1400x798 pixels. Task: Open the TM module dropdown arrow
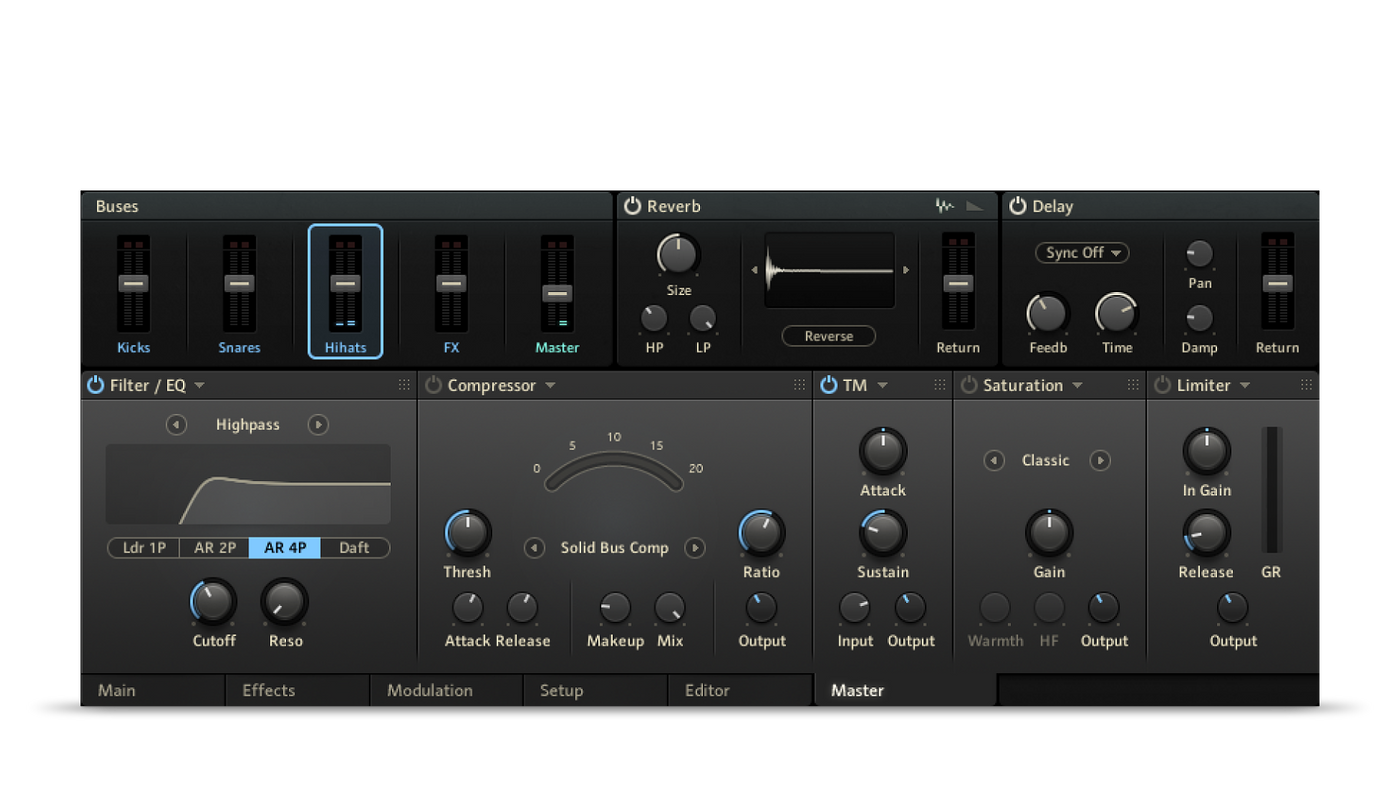tap(882, 386)
